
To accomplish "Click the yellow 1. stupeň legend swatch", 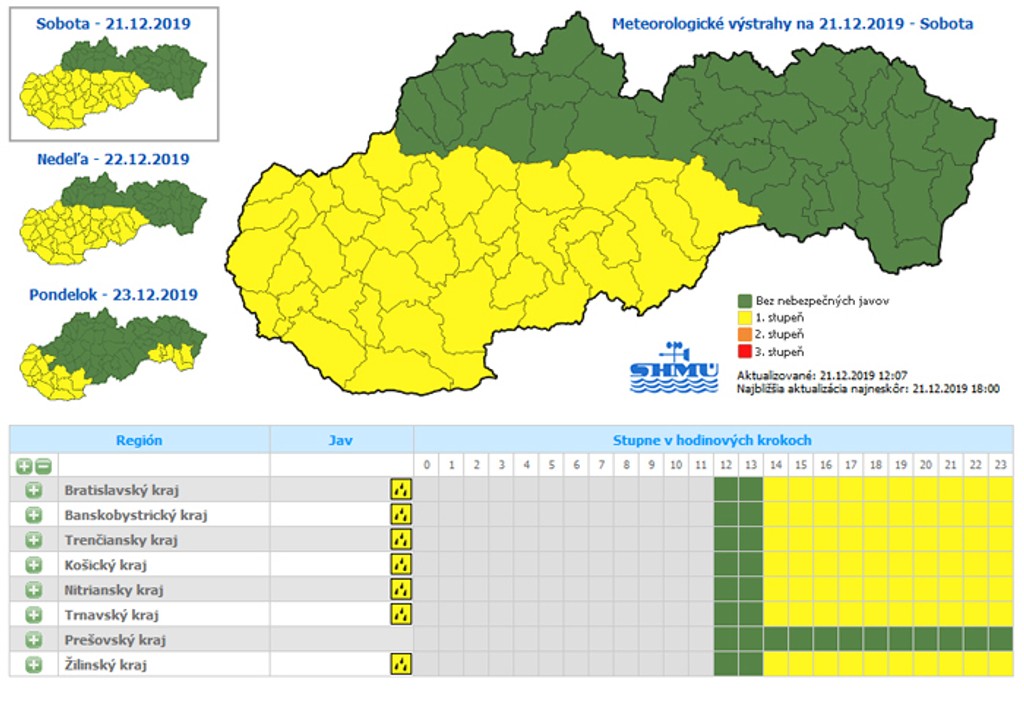I will [x=744, y=318].
